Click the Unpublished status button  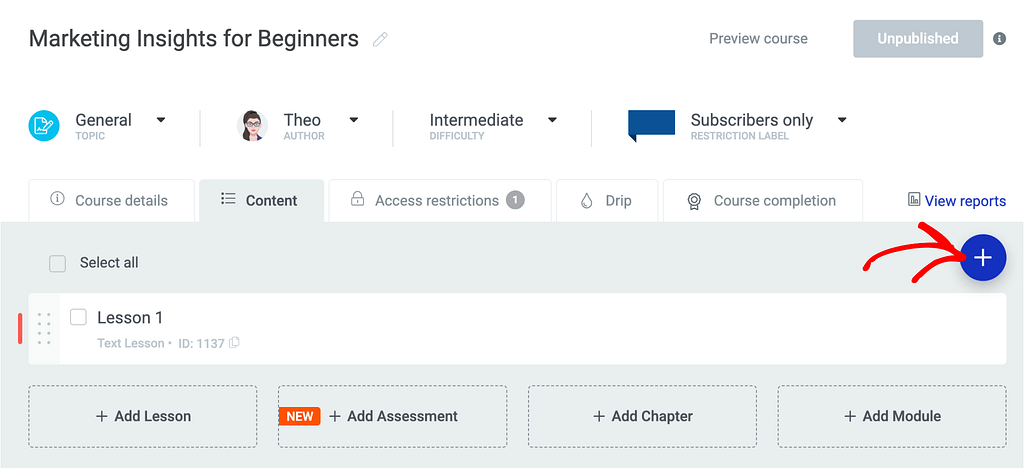(x=918, y=39)
